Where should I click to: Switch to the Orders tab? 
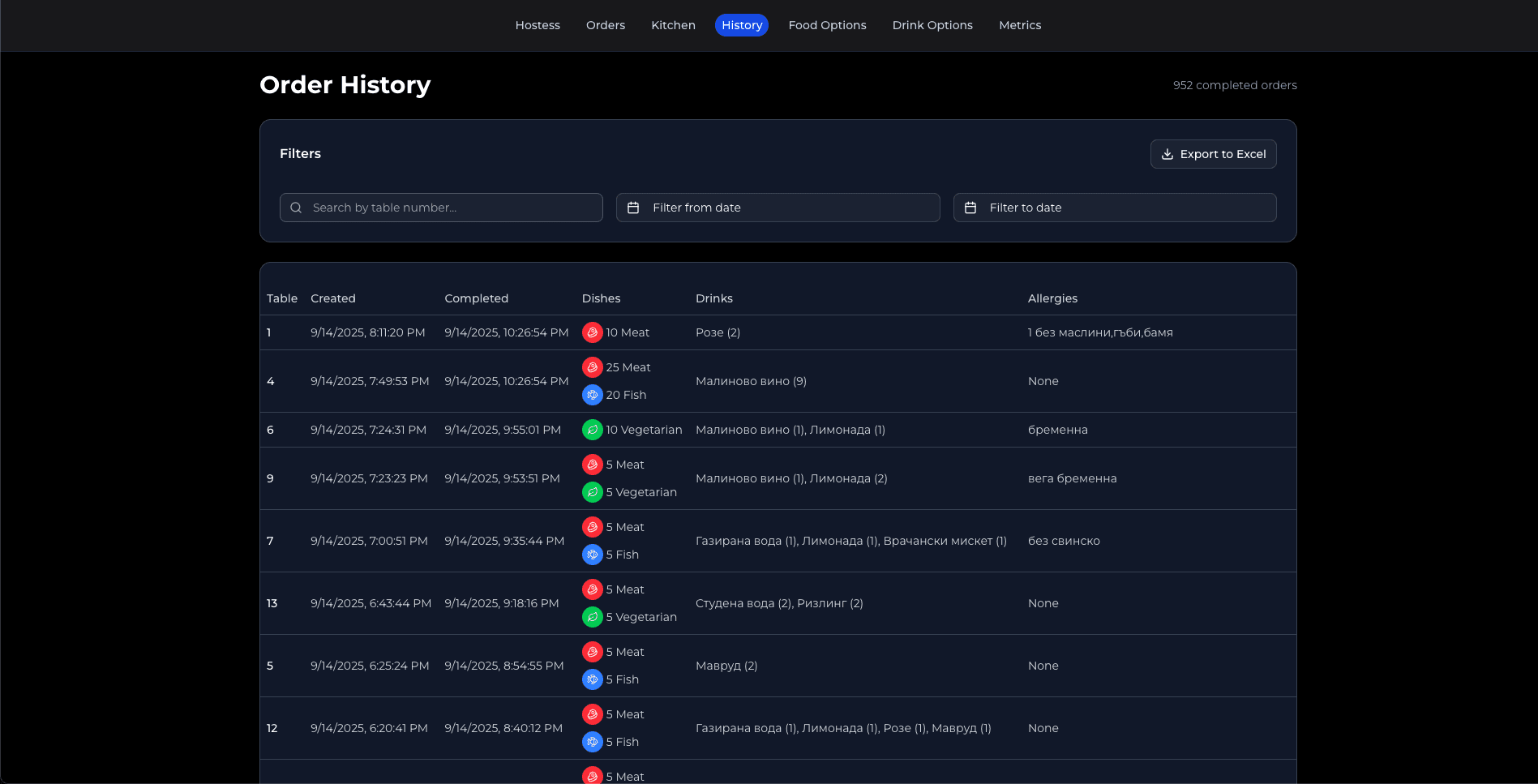606,25
